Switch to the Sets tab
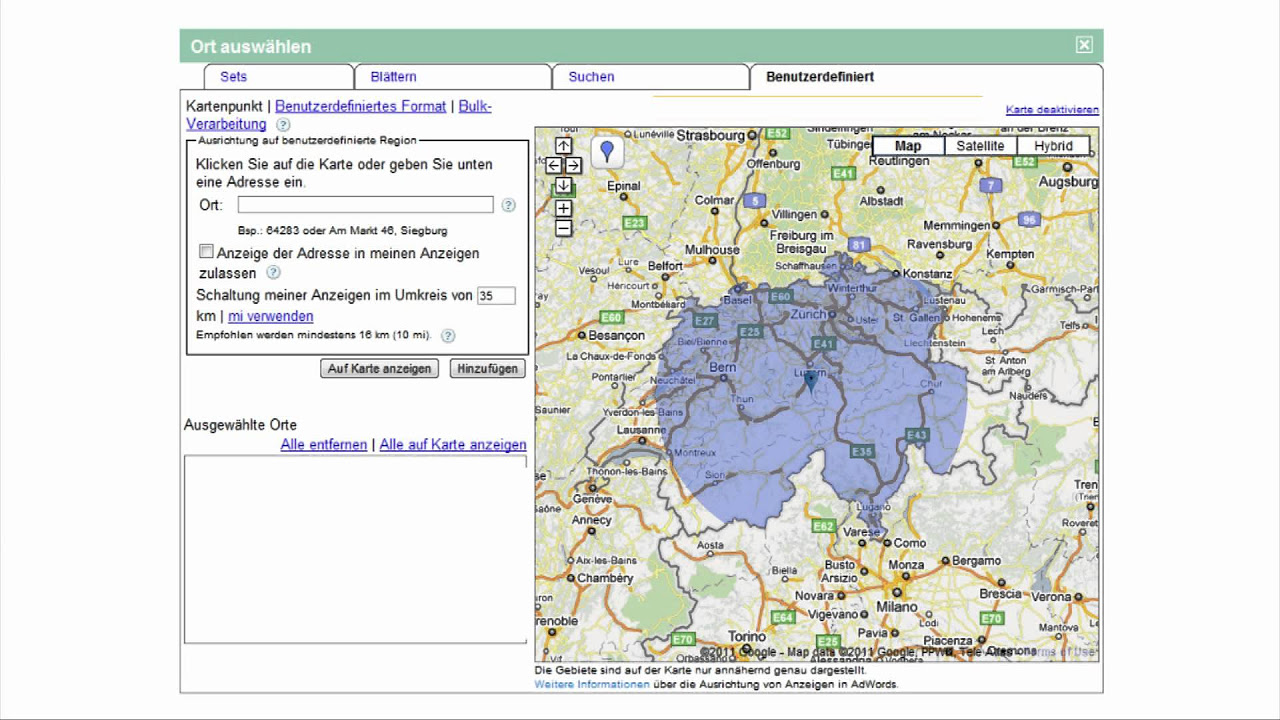1280x720 pixels. pyautogui.click(x=279, y=77)
